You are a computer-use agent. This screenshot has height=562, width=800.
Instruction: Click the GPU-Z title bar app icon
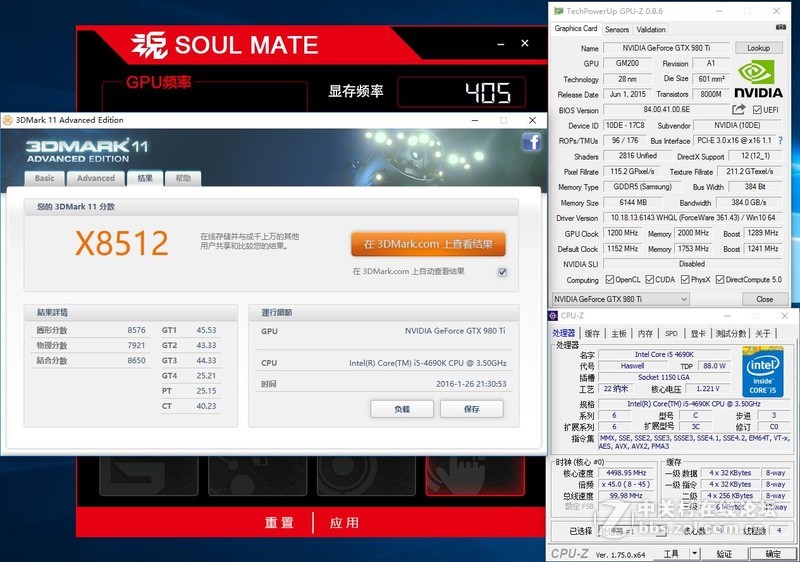pyautogui.click(x=559, y=11)
